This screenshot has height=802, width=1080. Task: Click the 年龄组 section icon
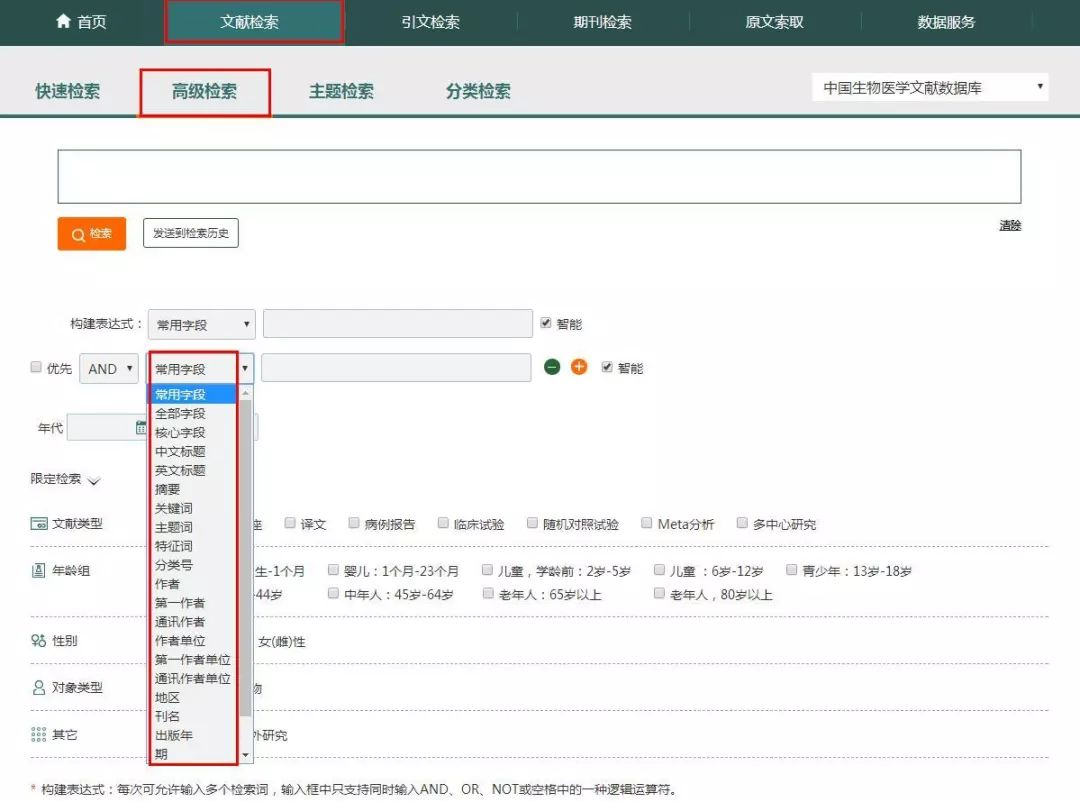point(39,571)
